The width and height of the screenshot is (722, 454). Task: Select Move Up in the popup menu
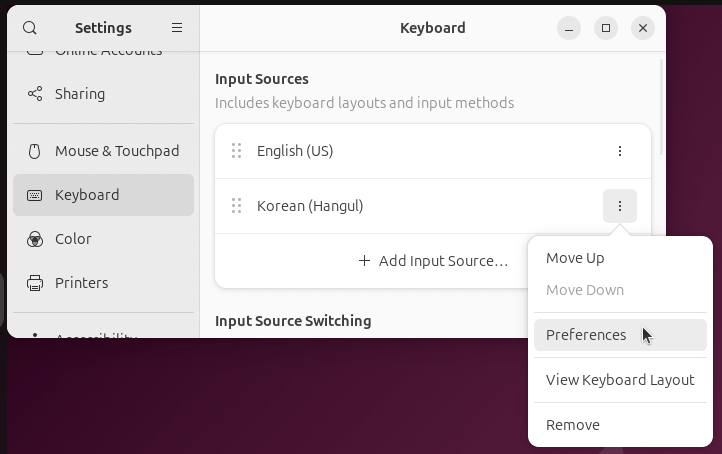620,258
